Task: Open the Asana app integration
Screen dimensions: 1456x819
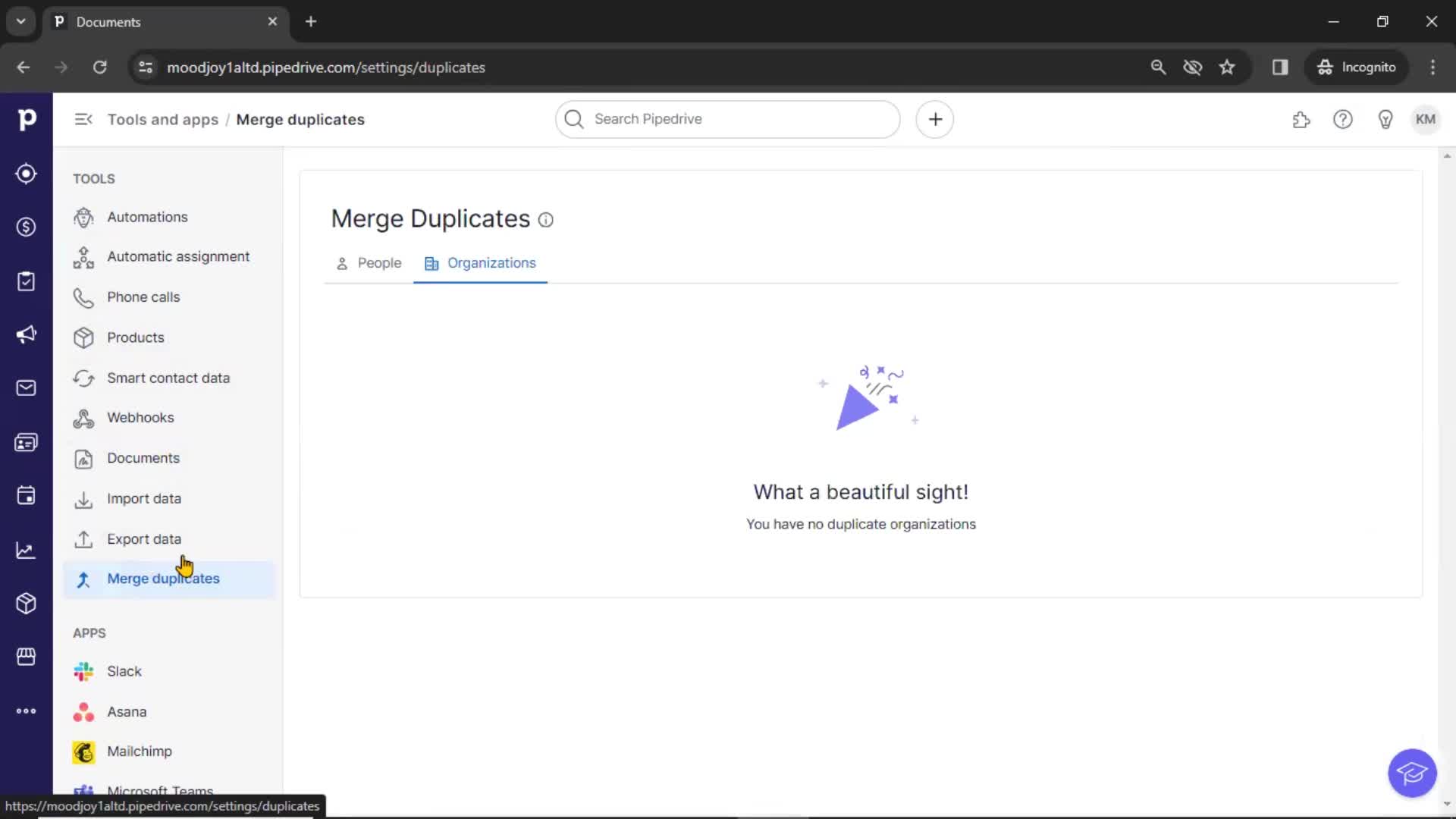Action: point(125,711)
